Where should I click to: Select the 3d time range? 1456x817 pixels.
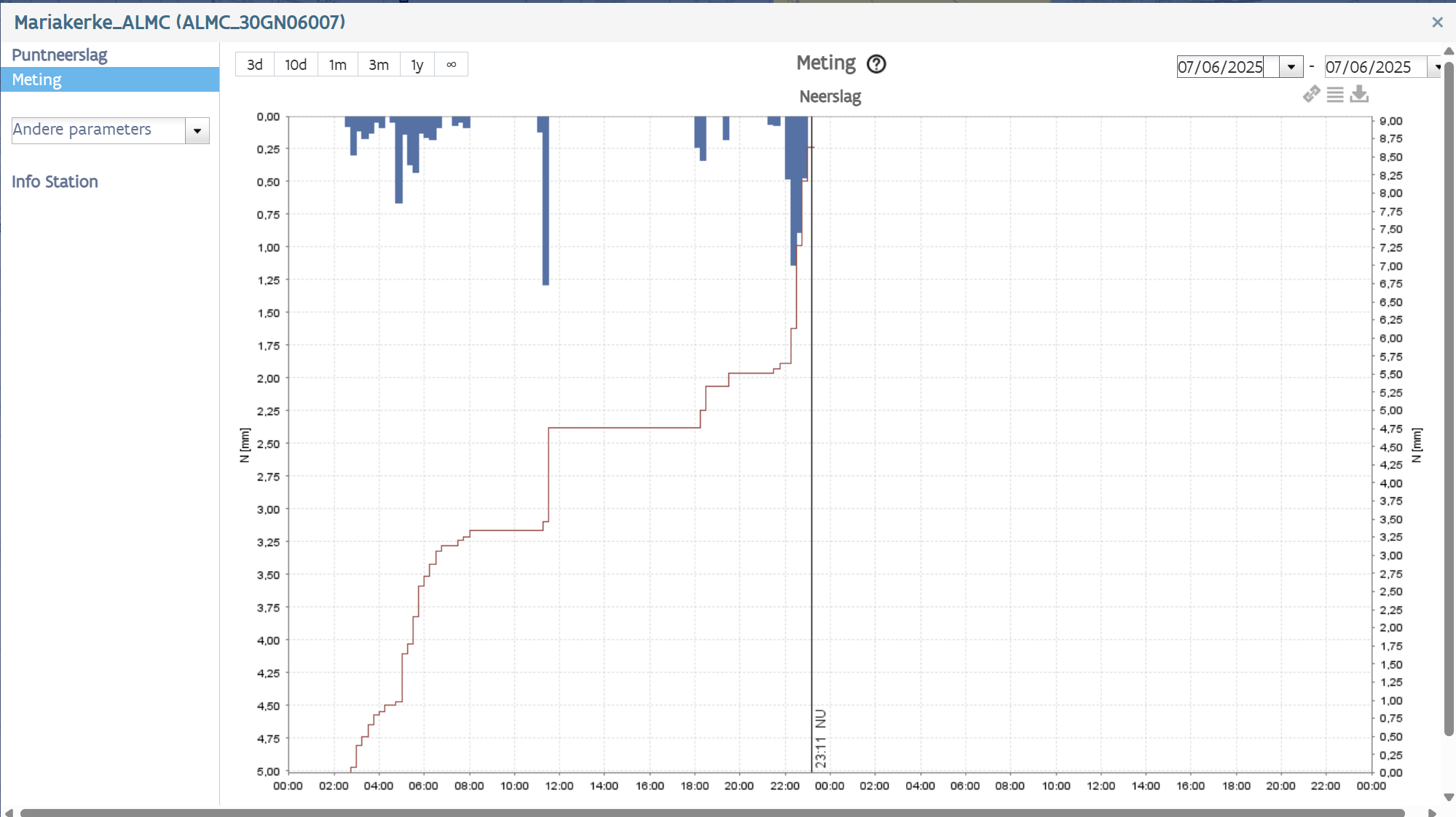[x=254, y=65]
